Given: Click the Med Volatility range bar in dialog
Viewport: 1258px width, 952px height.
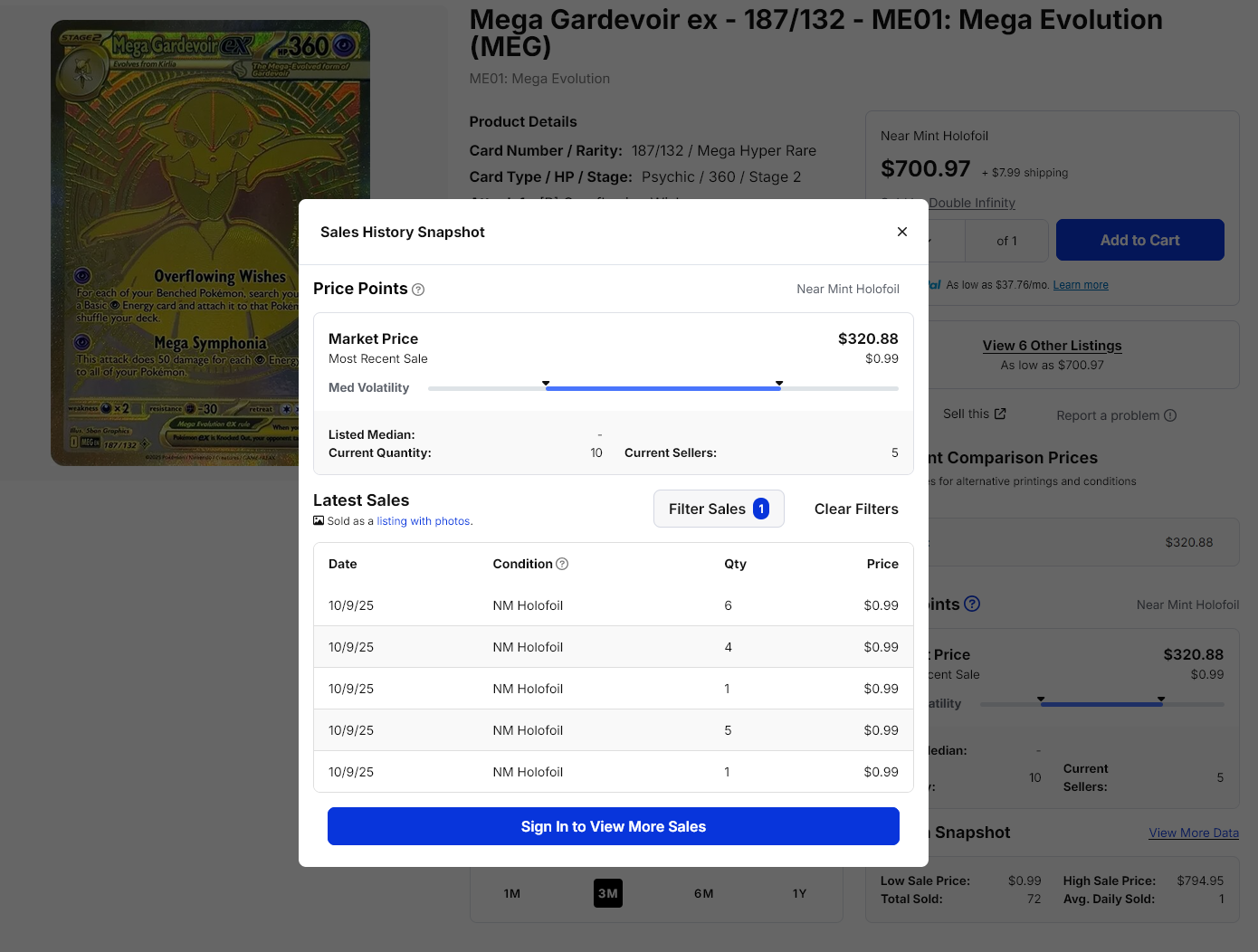Looking at the screenshot, I should [x=663, y=387].
